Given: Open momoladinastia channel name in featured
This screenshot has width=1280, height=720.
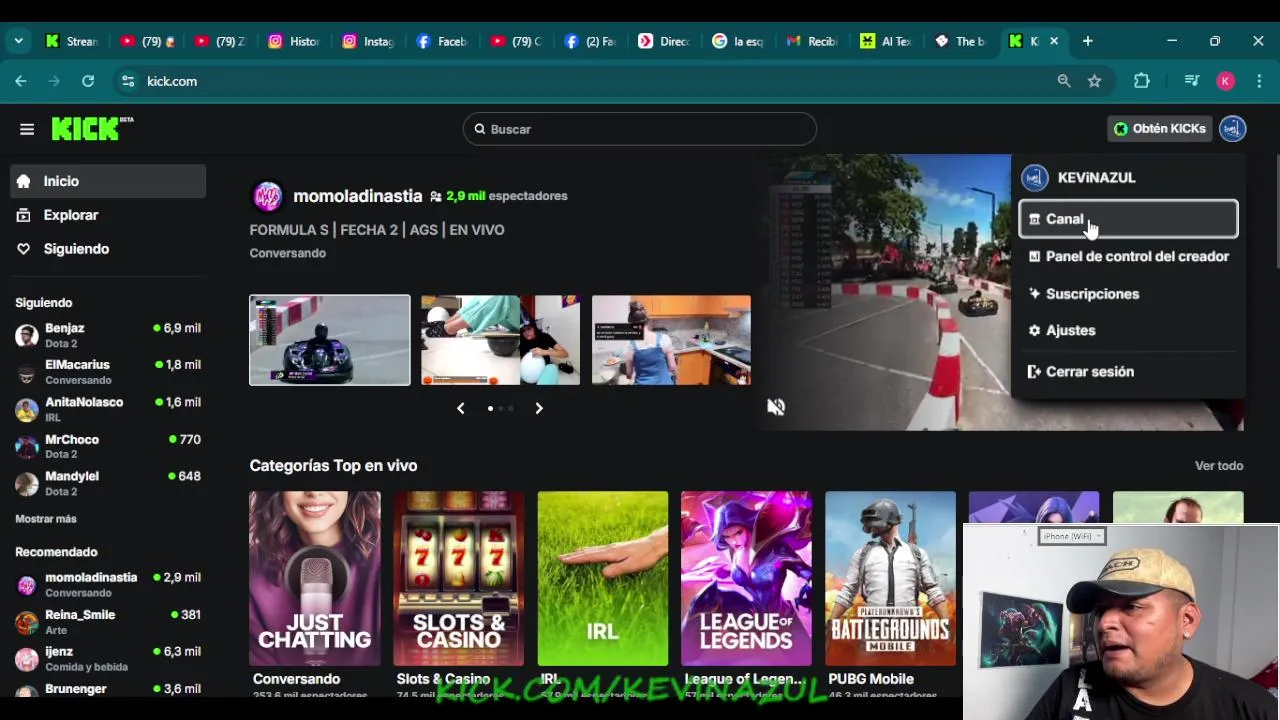Looking at the screenshot, I should coord(357,196).
